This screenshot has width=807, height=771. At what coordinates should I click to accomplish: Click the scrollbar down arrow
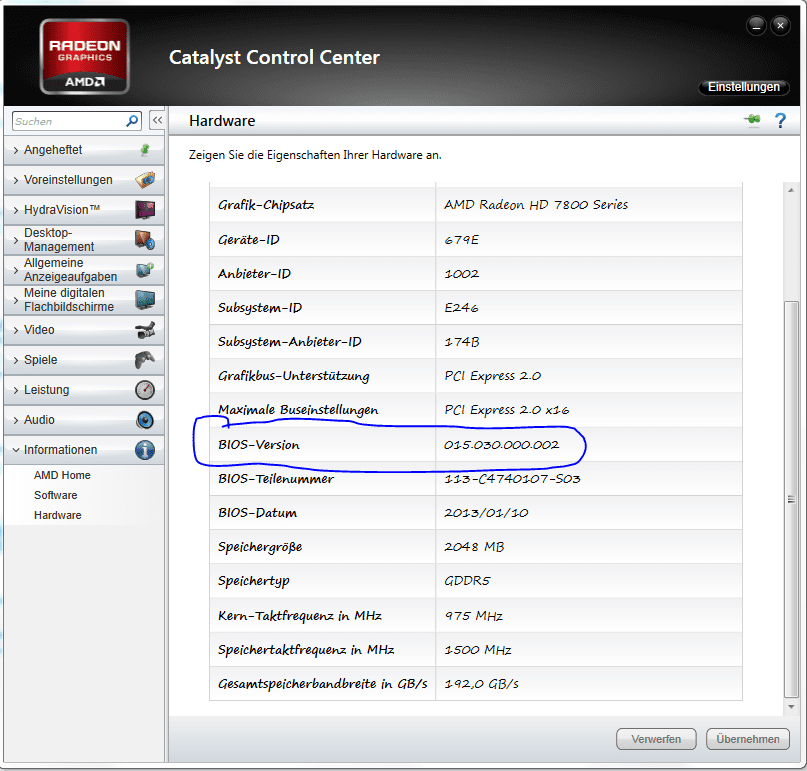tap(791, 707)
